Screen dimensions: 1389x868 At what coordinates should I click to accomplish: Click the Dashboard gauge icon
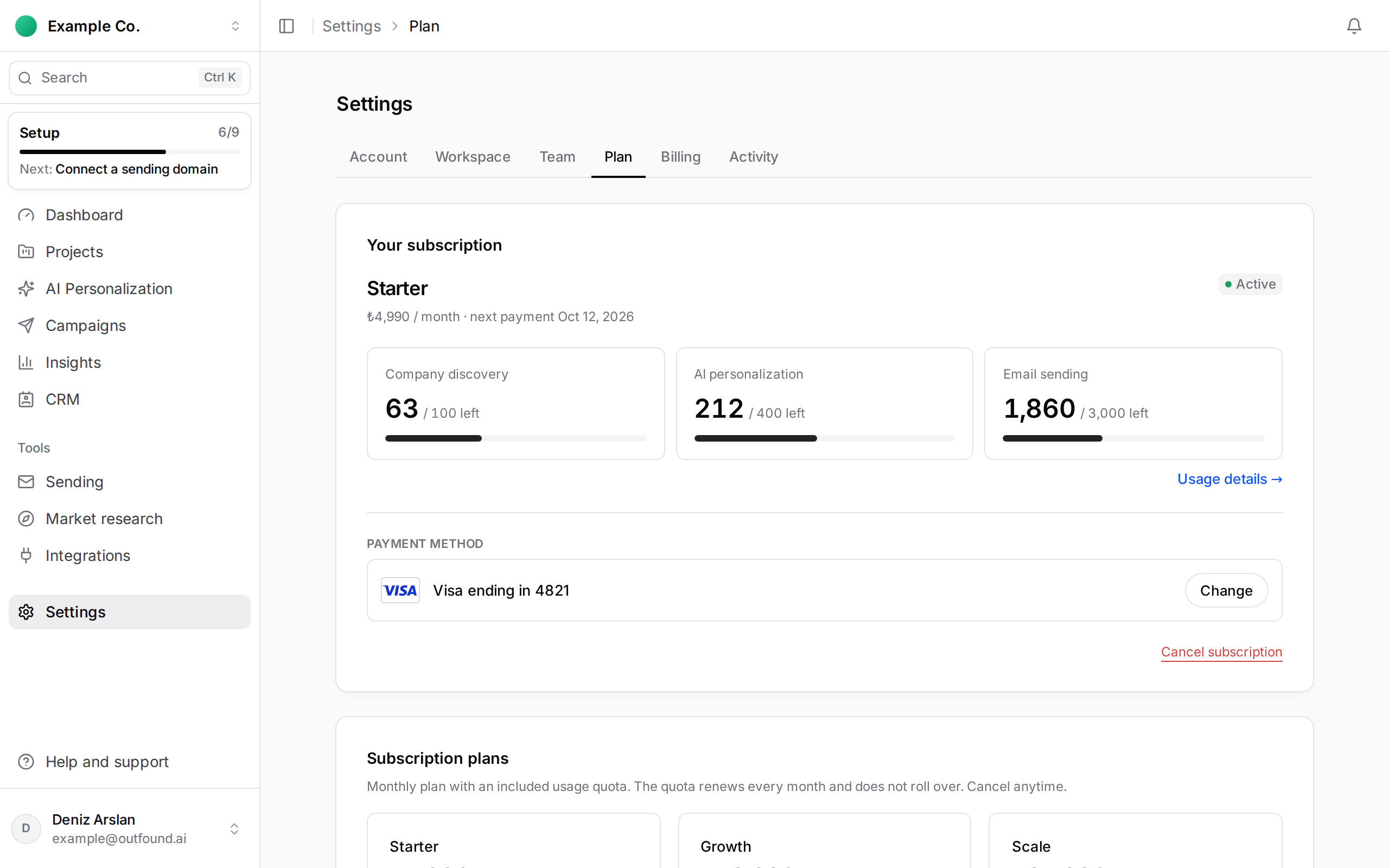tap(26, 215)
